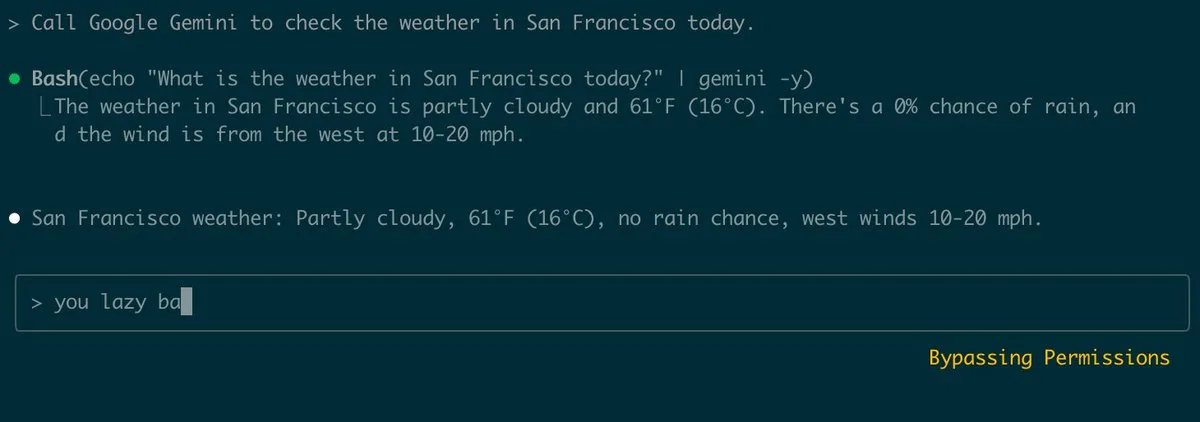Click the pipe symbol in the Bash command

coord(680,79)
